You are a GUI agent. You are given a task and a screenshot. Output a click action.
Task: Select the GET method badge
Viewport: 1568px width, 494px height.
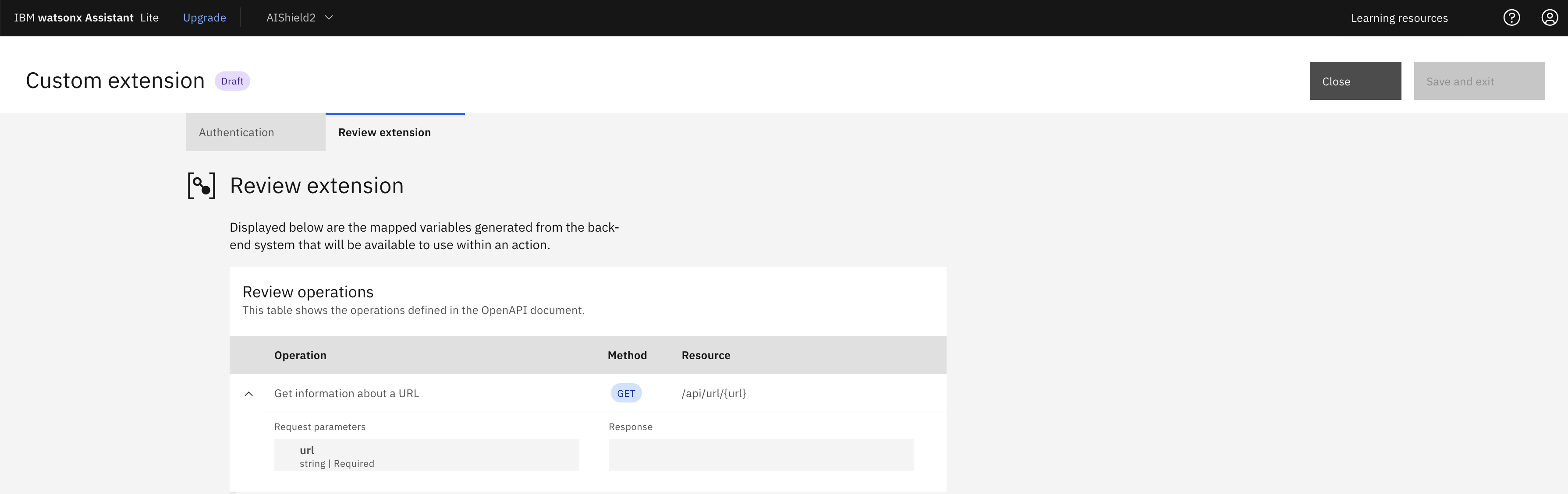point(626,393)
